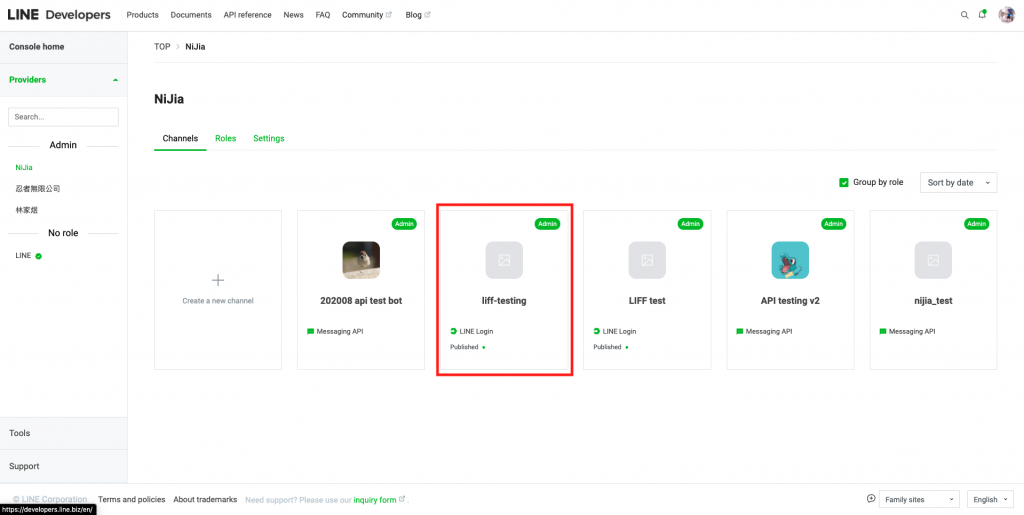The height and width of the screenshot is (515, 1024).
Task: Open the API testing v2 channel thumbnail
Action: point(790,260)
